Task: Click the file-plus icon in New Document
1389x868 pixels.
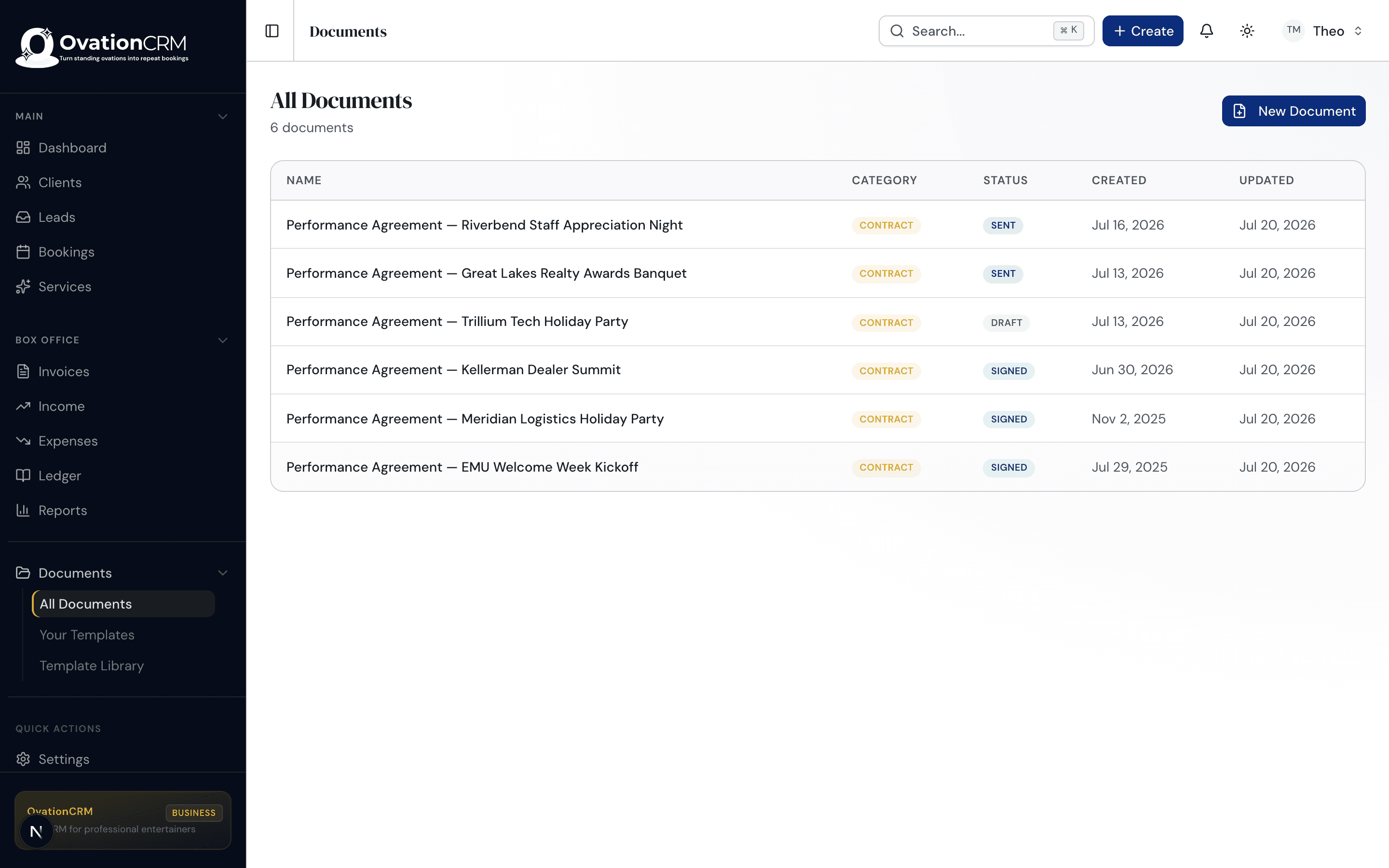Action: click(x=1240, y=111)
